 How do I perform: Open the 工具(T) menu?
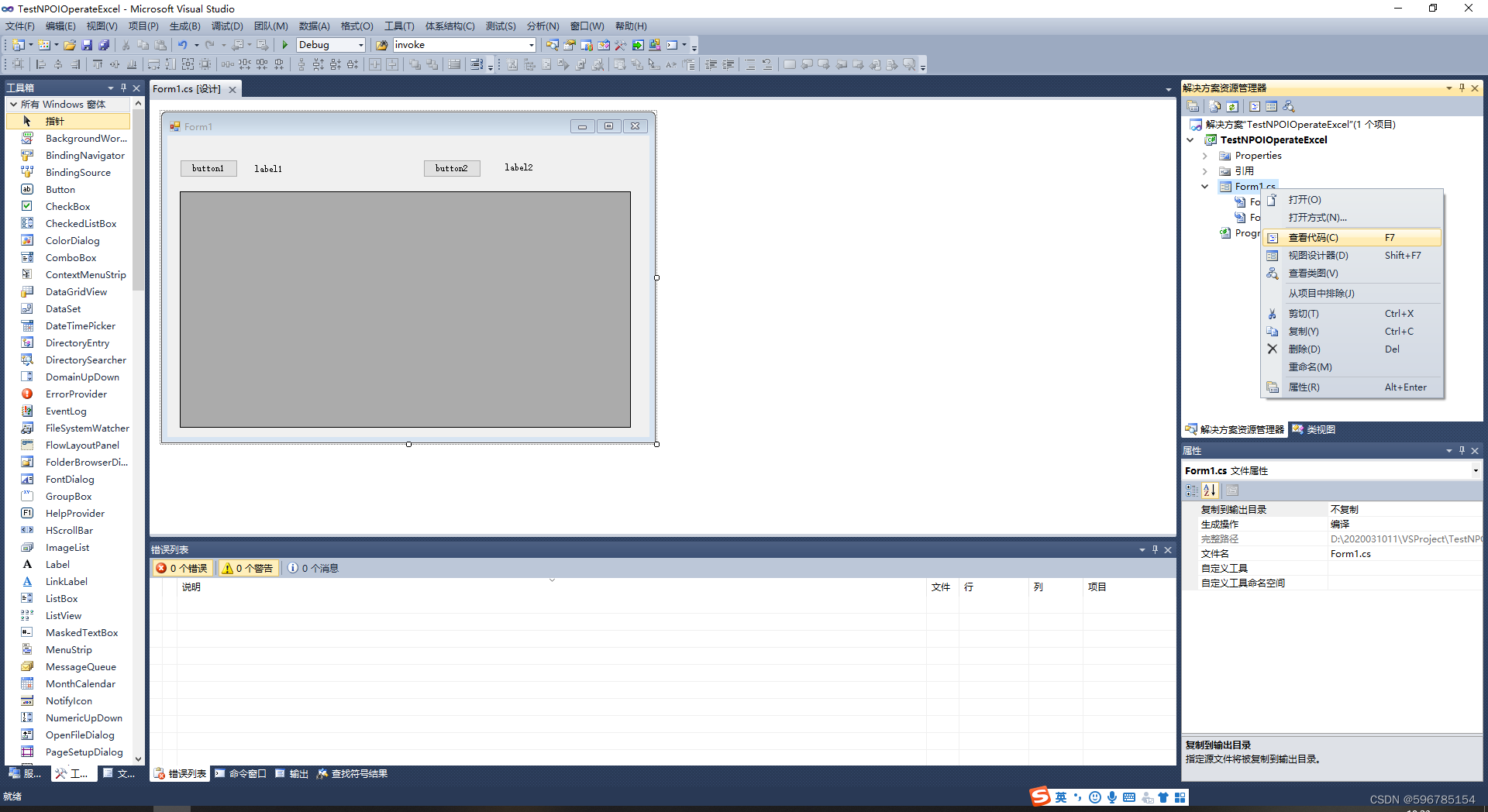click(x=399, y=26)
